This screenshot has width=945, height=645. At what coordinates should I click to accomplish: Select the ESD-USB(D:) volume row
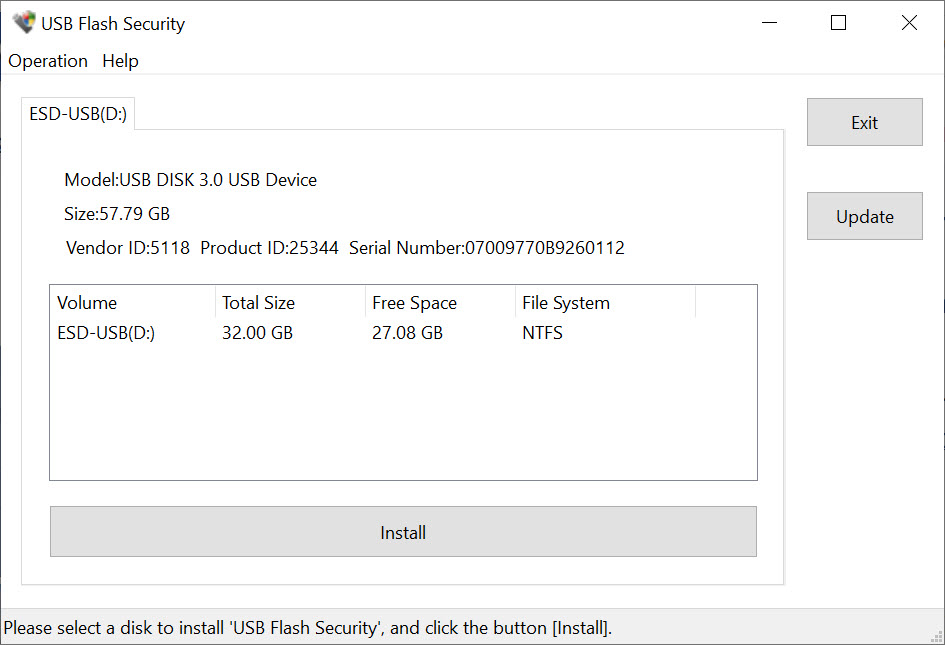point(403,333)
